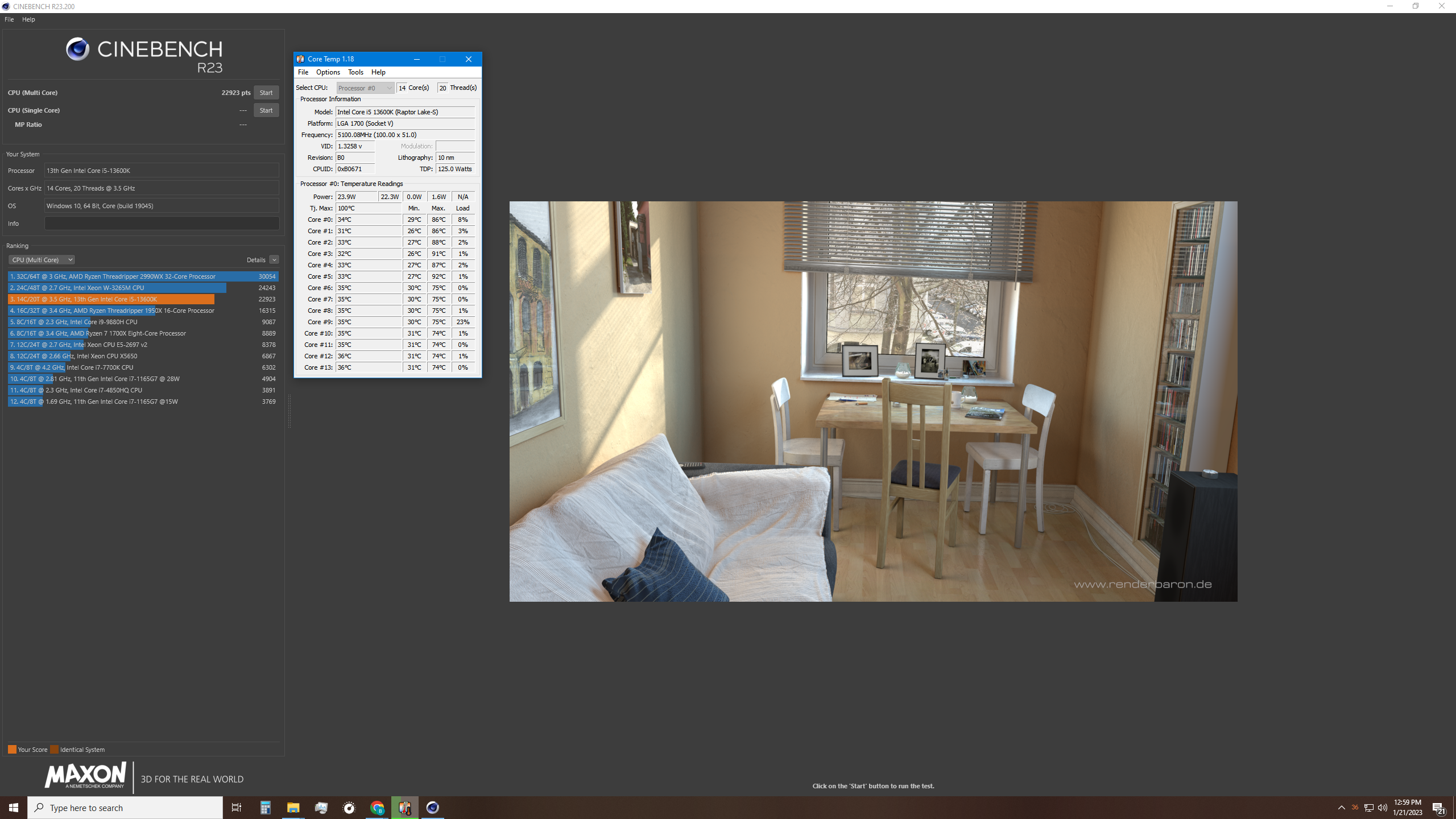This screenshot has height=819, width=1456.
Task: Open Core Temp Help menu
Action: coord(378,72)
